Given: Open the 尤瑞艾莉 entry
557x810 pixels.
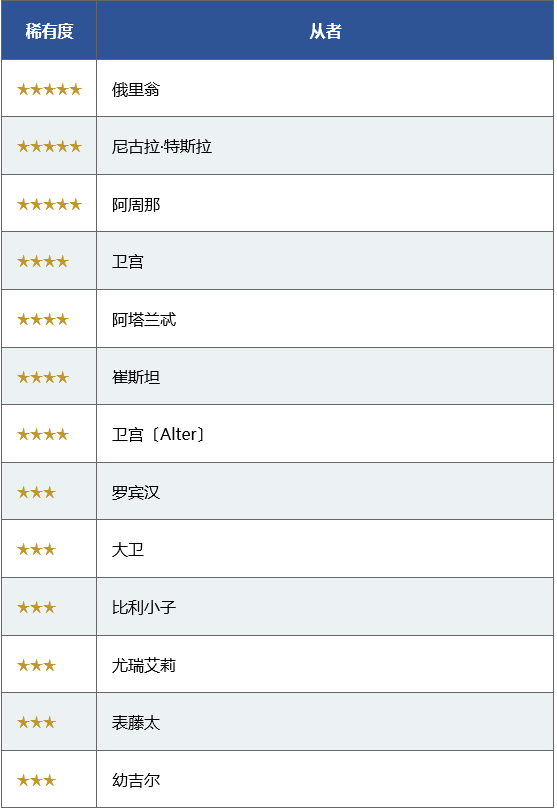Looking at the screenshot, I should (x=144, y=665).
